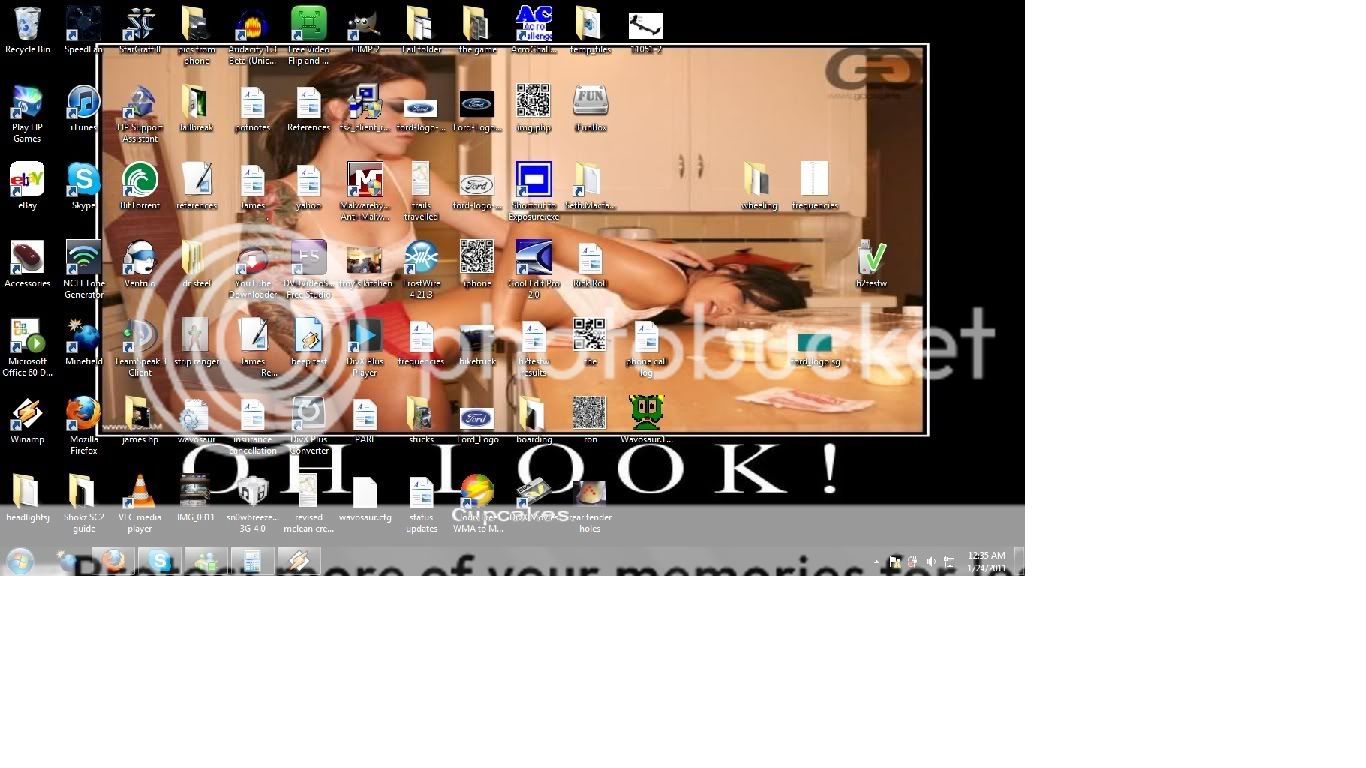1366x768 pixels.
Task: Open the jailbreak folder
Action: [x=196, y=102]
